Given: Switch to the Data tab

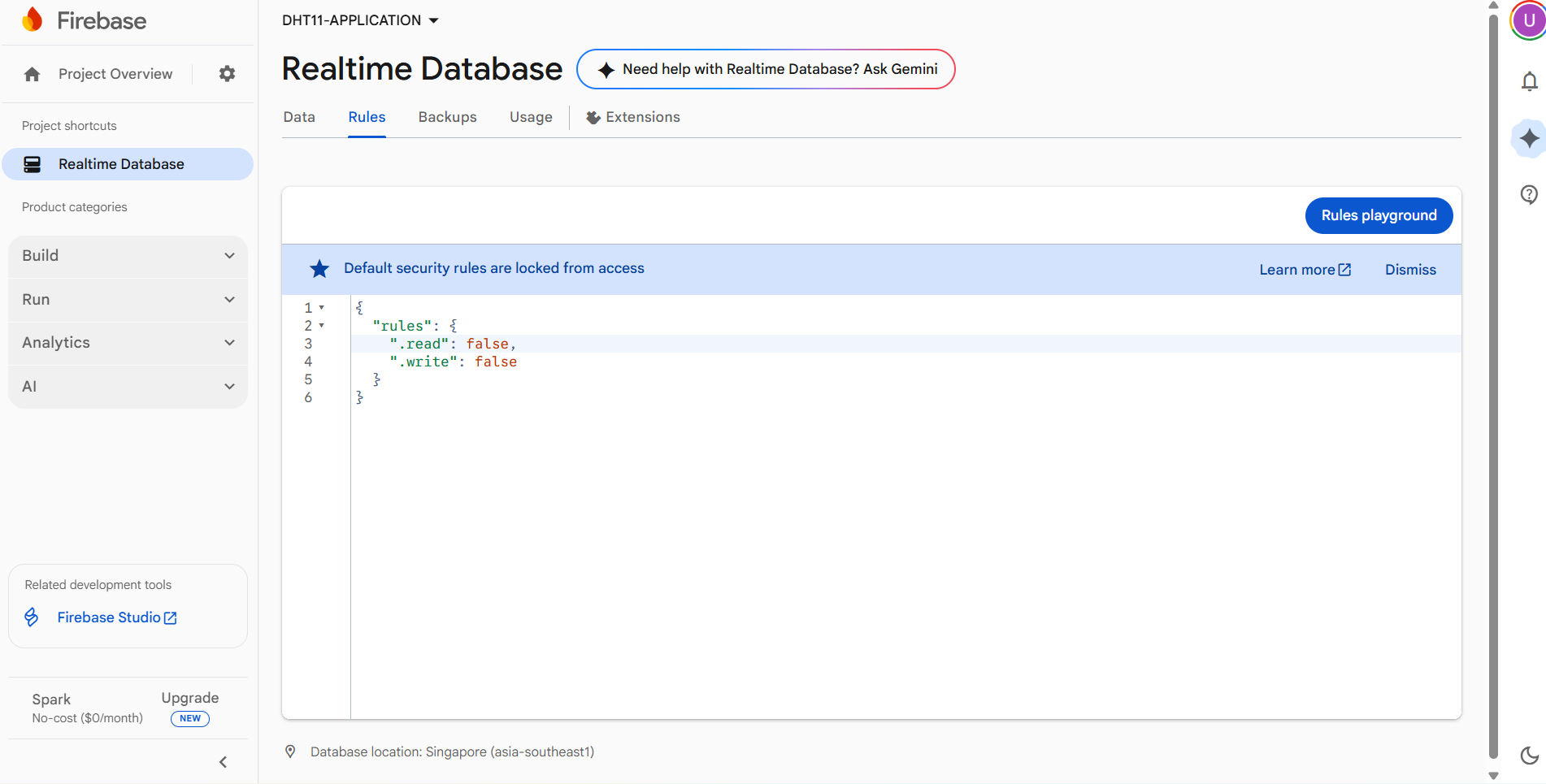Looking at the screenshot, I should click(299, 117).
